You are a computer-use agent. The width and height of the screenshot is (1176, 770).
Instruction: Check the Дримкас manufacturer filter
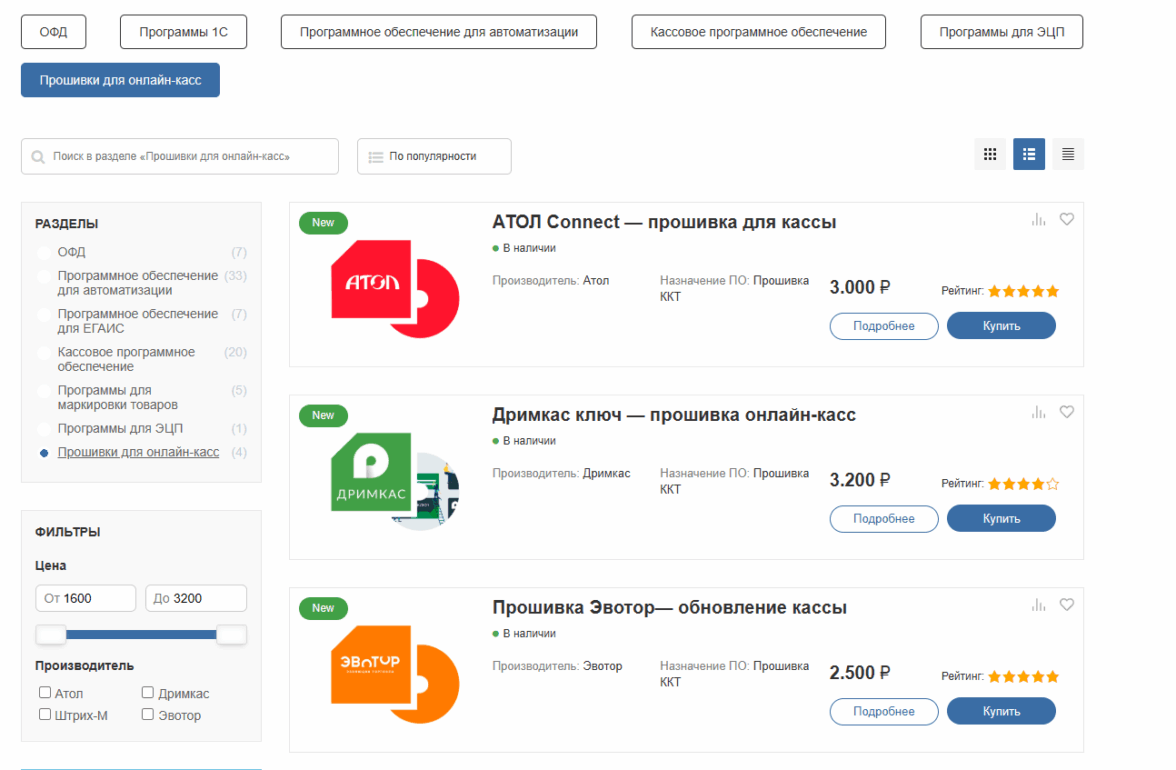(x=148, y=693)
